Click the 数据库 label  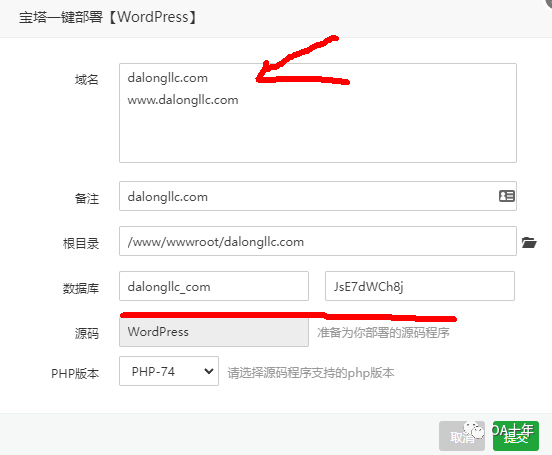tap(81, 288)
